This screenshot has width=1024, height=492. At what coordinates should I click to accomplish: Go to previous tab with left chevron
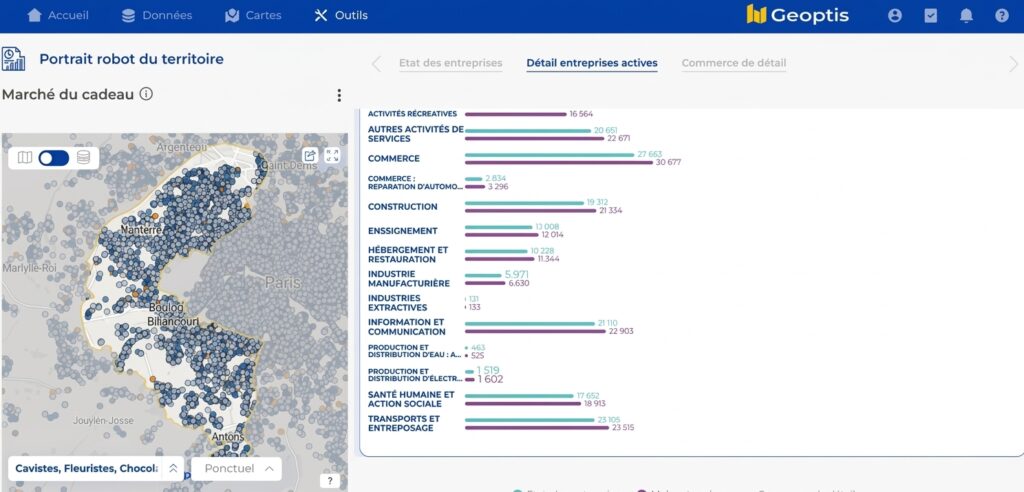(x=376, y=64)
